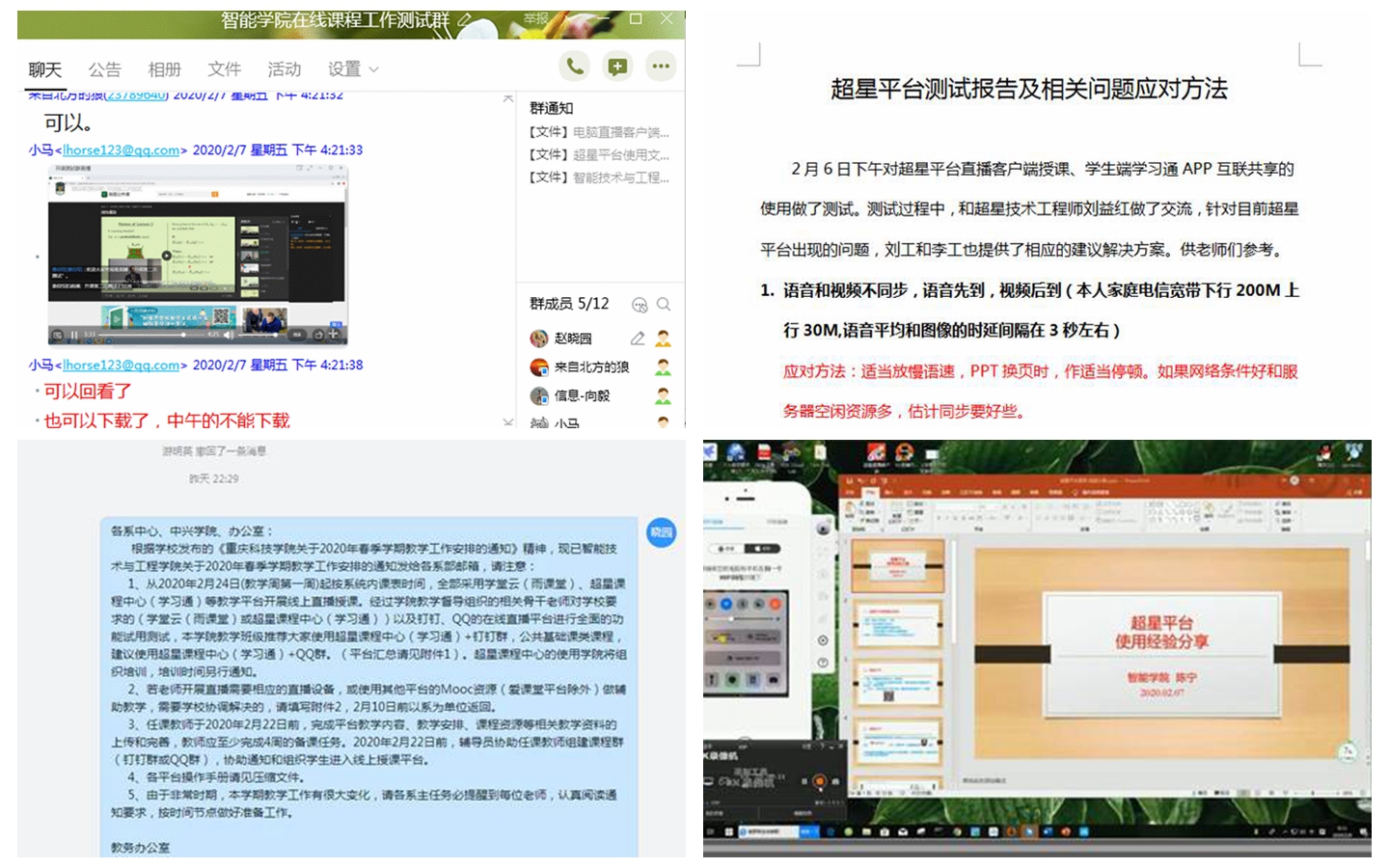Click the red 应对方法 paragraph in document
The image size is (1389, 868).
point(1040,391)
